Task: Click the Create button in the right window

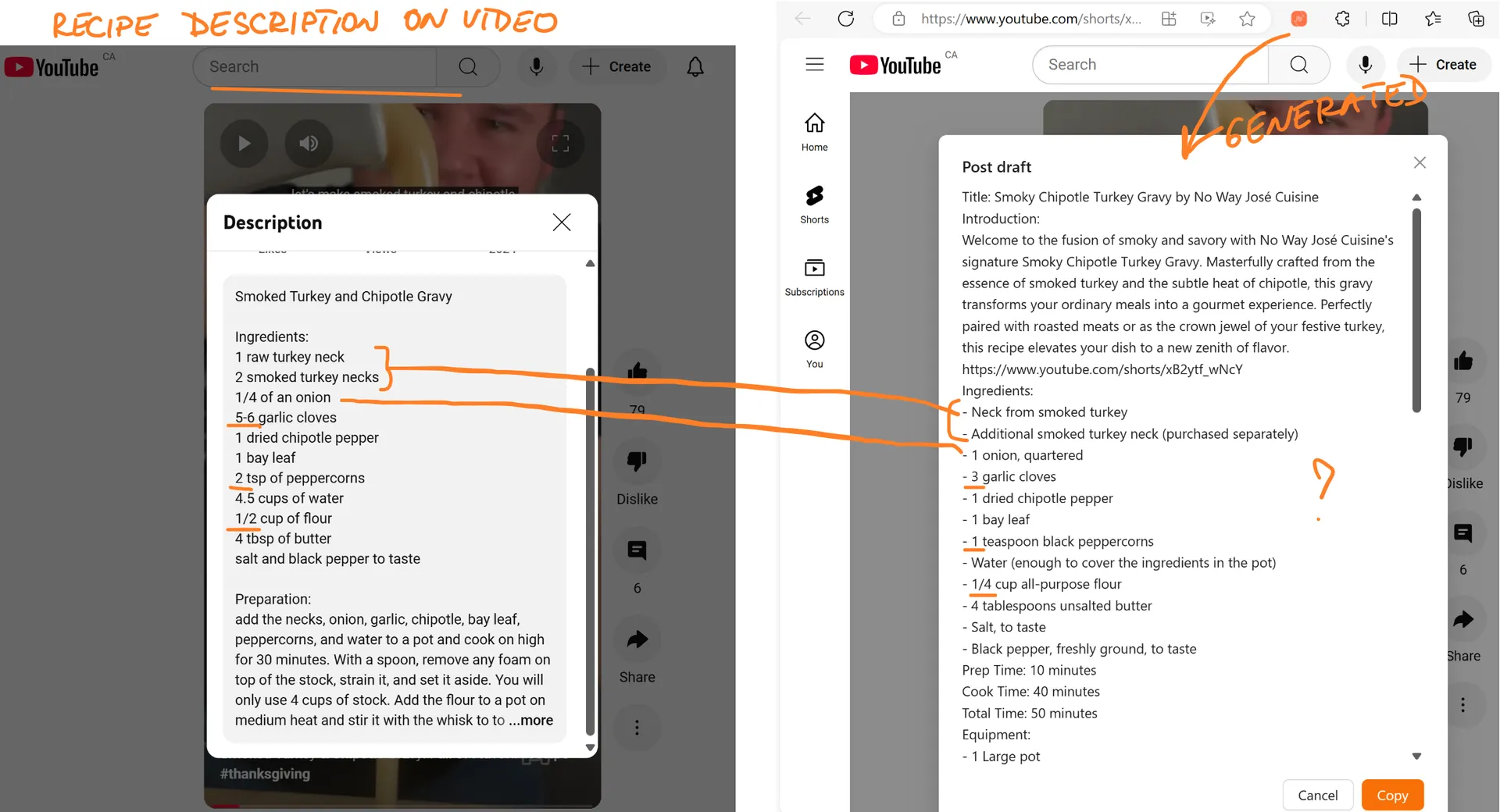Action: point(1444,65)
